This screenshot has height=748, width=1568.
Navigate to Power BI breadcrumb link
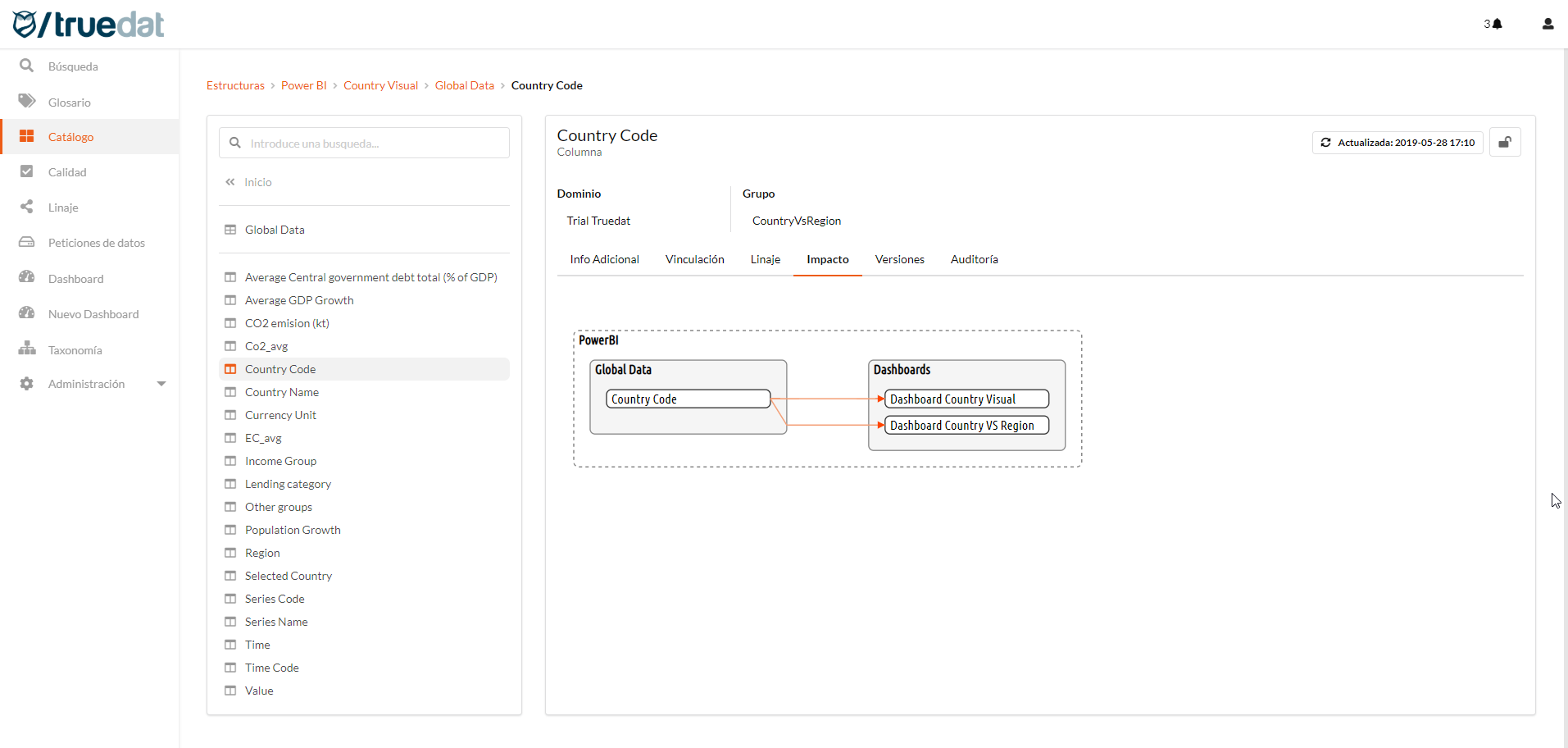tap(303, 85)
